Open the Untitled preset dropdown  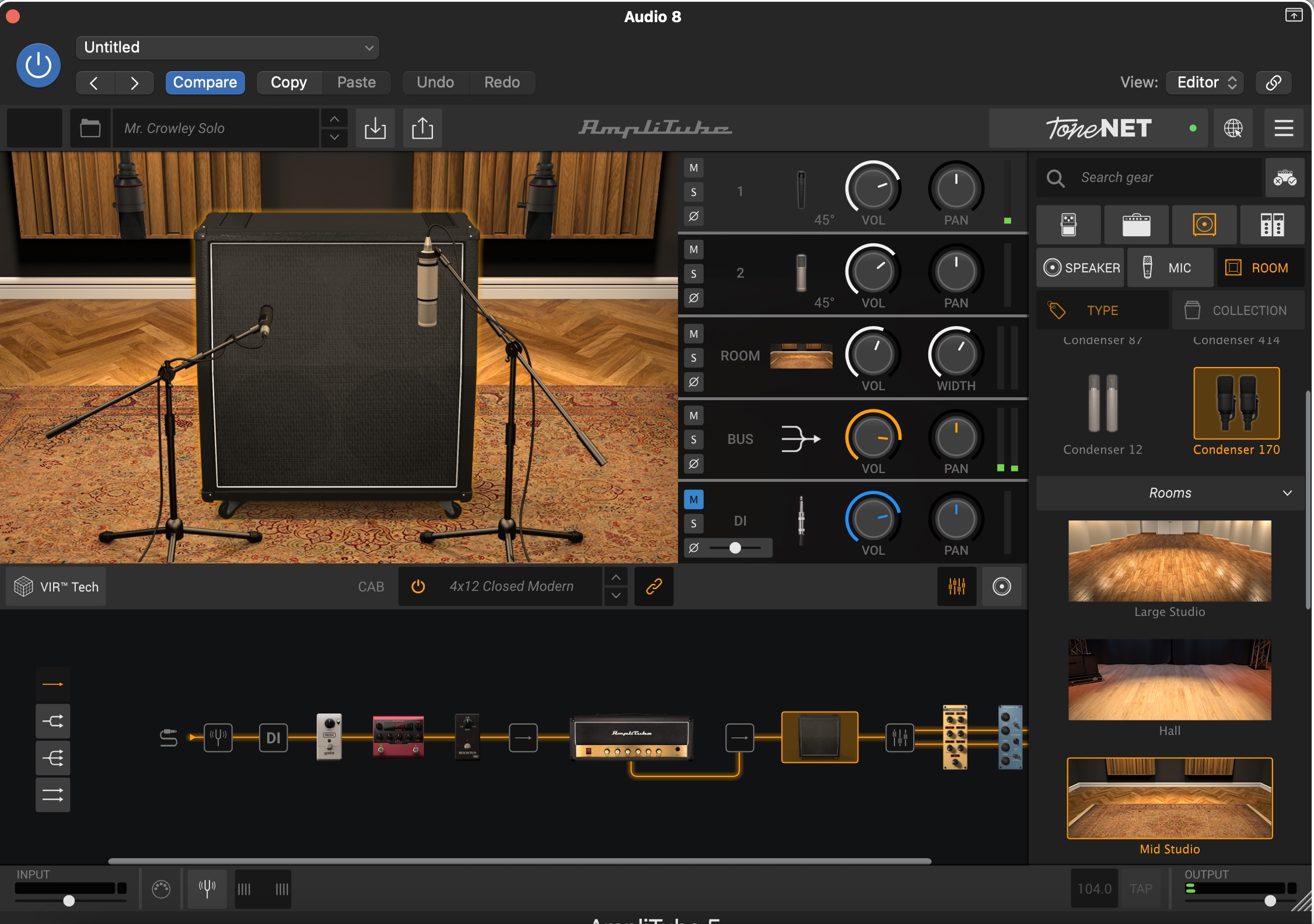228,47
